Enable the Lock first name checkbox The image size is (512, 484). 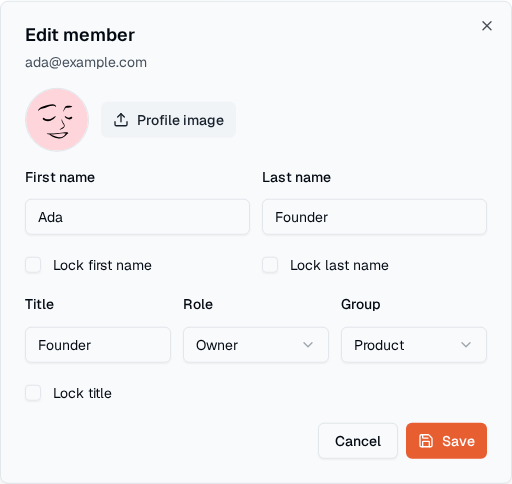[33, 265]
